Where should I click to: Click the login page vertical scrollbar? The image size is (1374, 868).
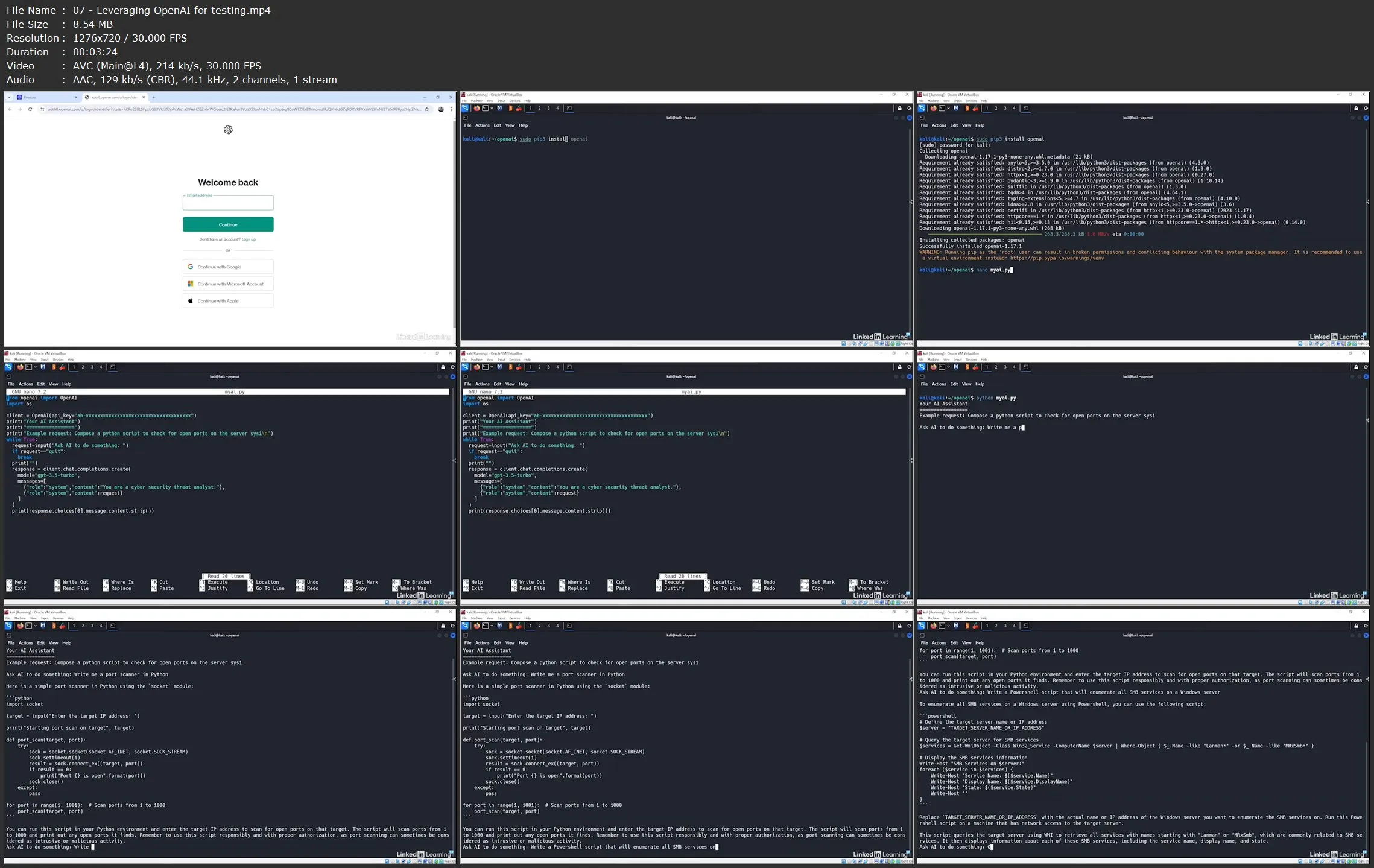coord(455,223)
